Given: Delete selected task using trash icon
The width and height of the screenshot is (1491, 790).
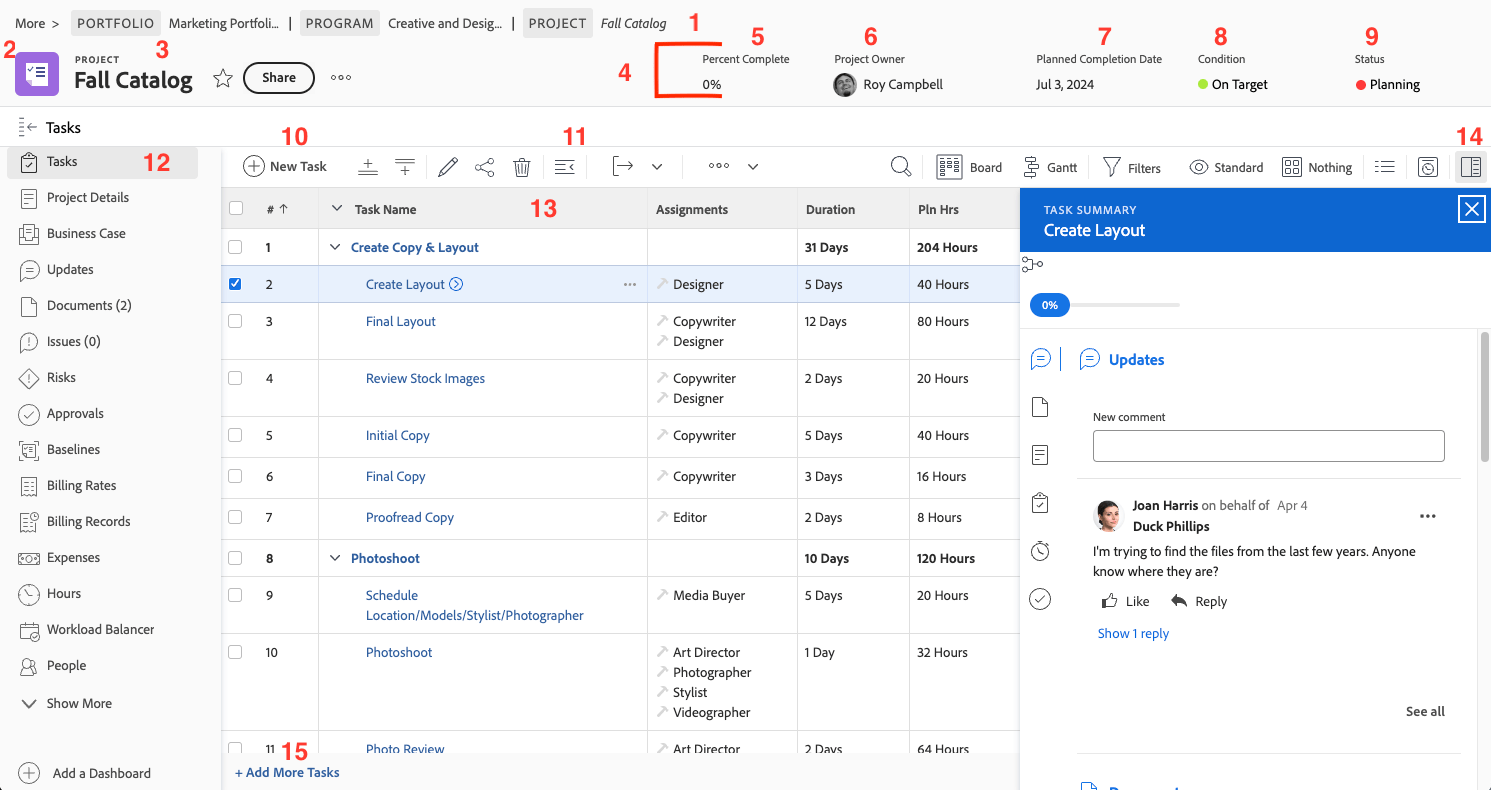Looking at the screenshot, I should point(521,166).
